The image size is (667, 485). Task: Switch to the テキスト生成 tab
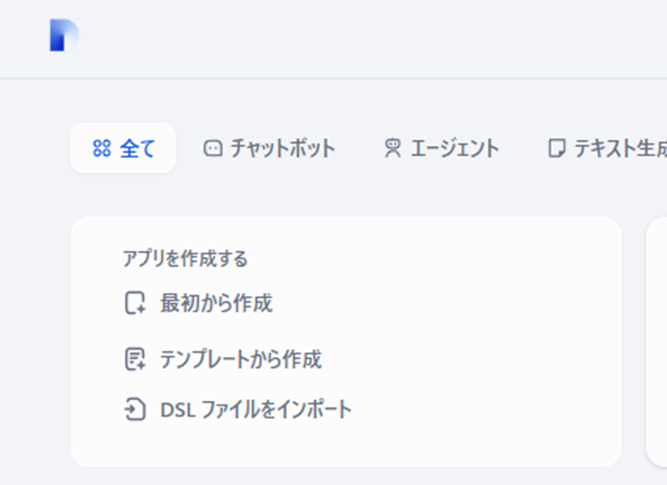607,148
